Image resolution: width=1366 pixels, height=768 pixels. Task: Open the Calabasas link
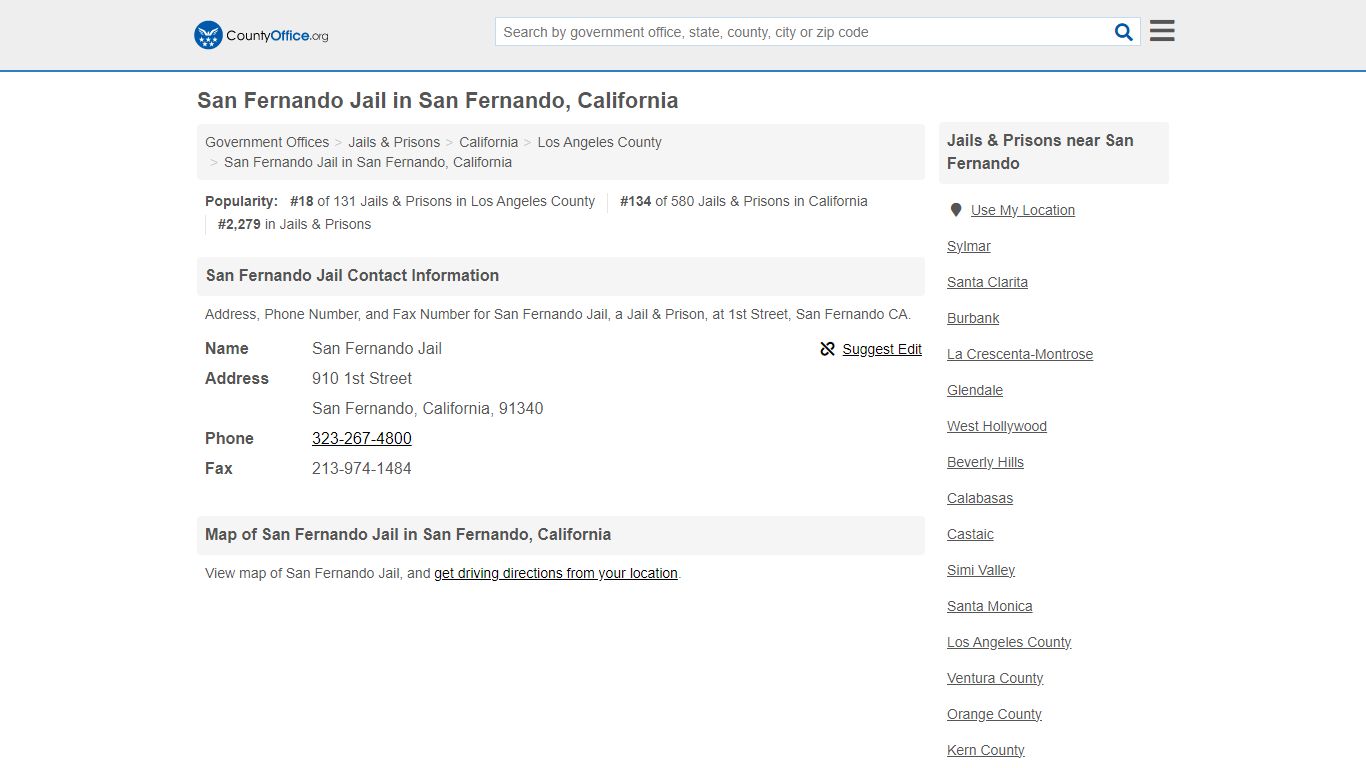[x=980, y=498]
